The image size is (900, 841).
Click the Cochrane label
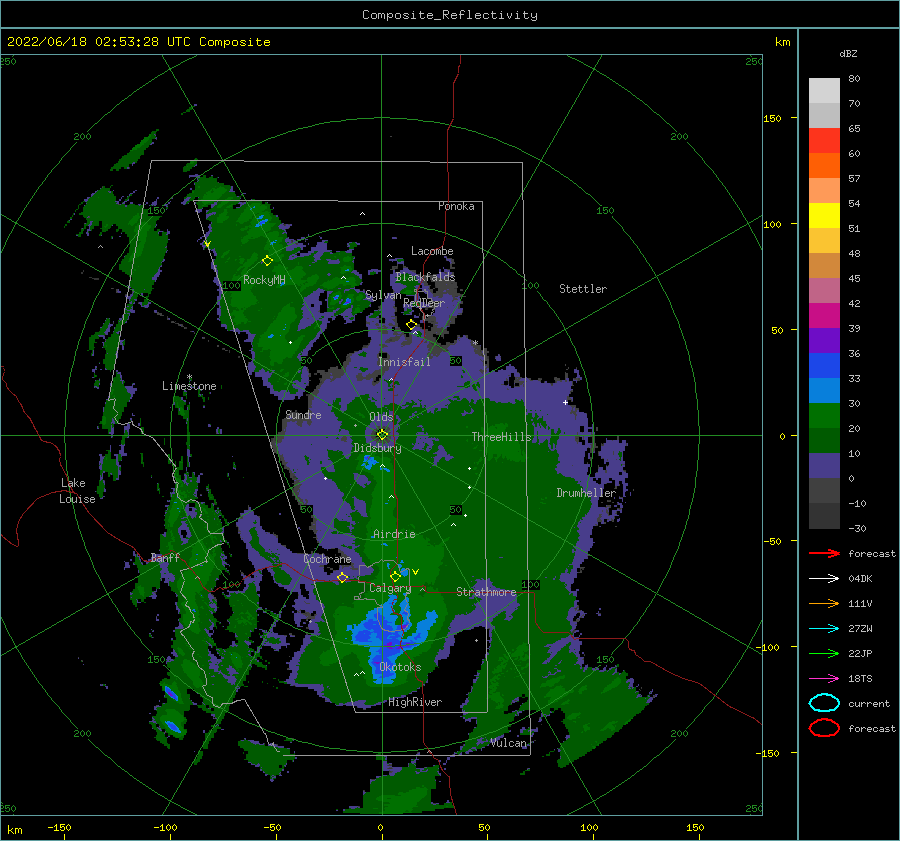(327, 559)
